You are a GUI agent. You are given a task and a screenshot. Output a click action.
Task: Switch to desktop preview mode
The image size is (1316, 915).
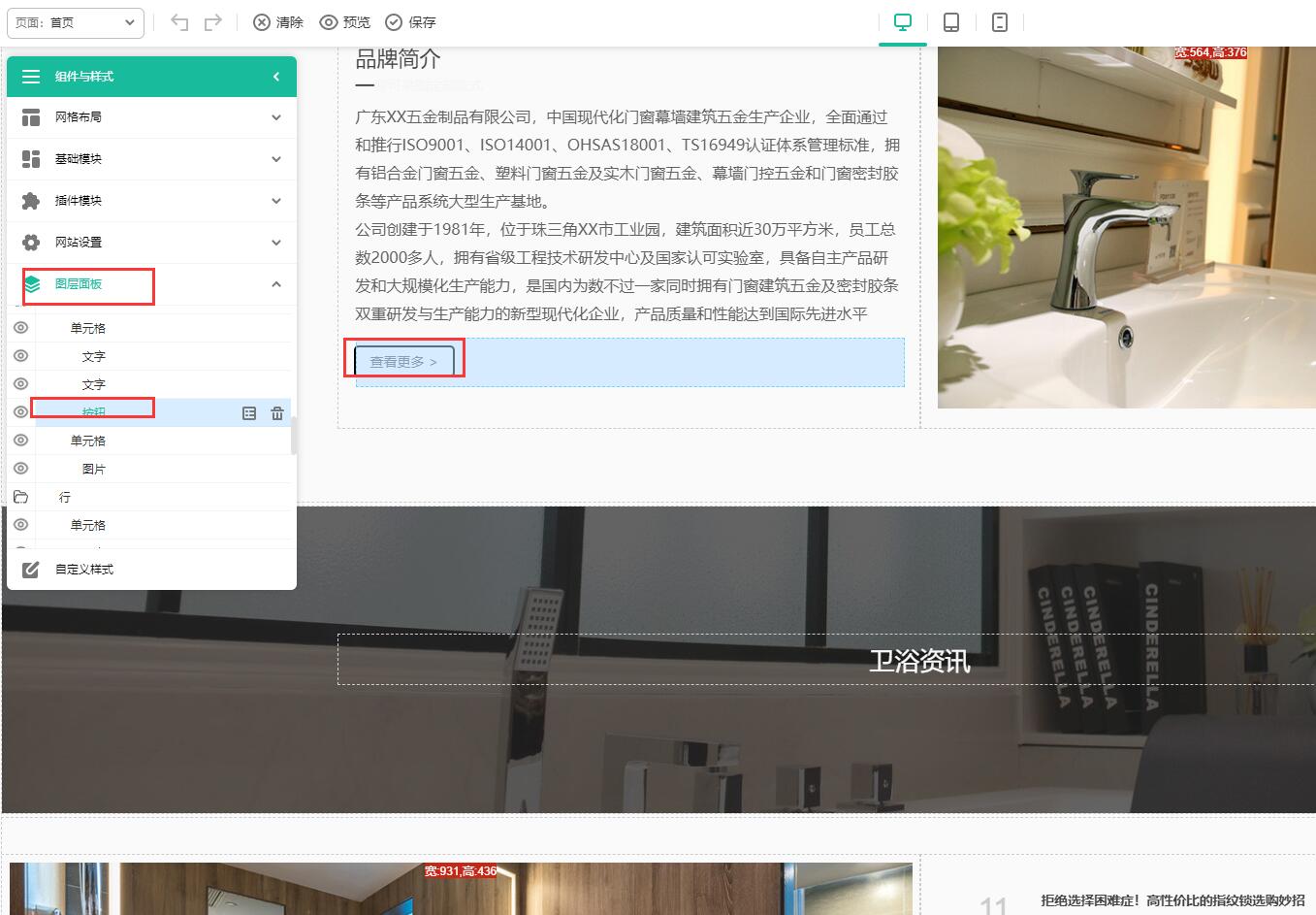pyautogui.click(x=903, y=22)
